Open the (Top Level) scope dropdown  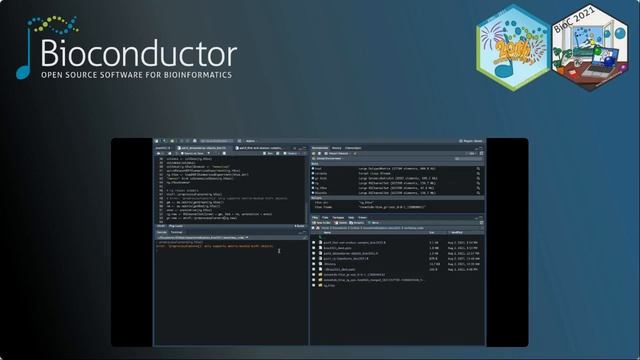[x=176, y=226]
